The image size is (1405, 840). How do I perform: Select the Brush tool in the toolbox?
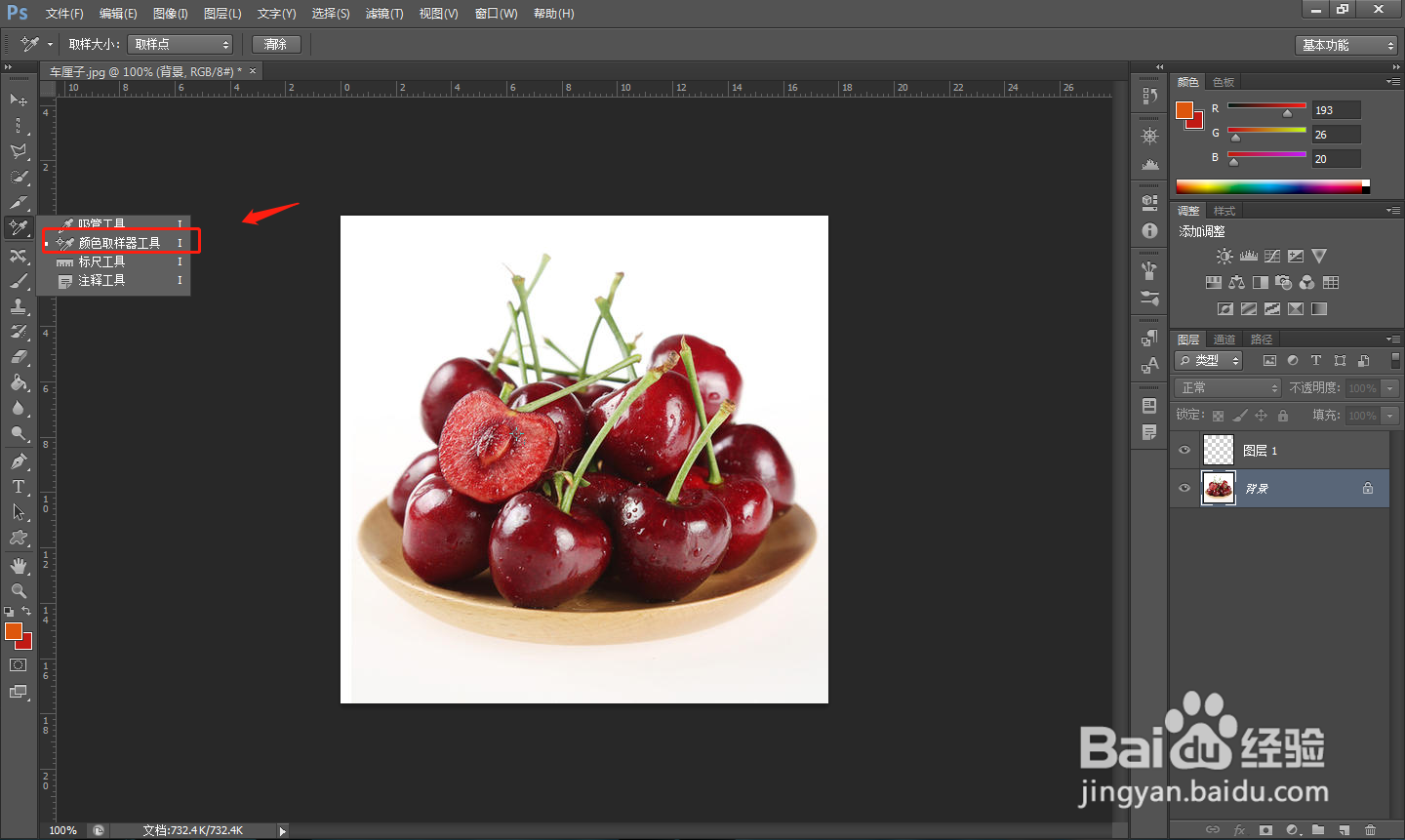click(x=19, y=281)
